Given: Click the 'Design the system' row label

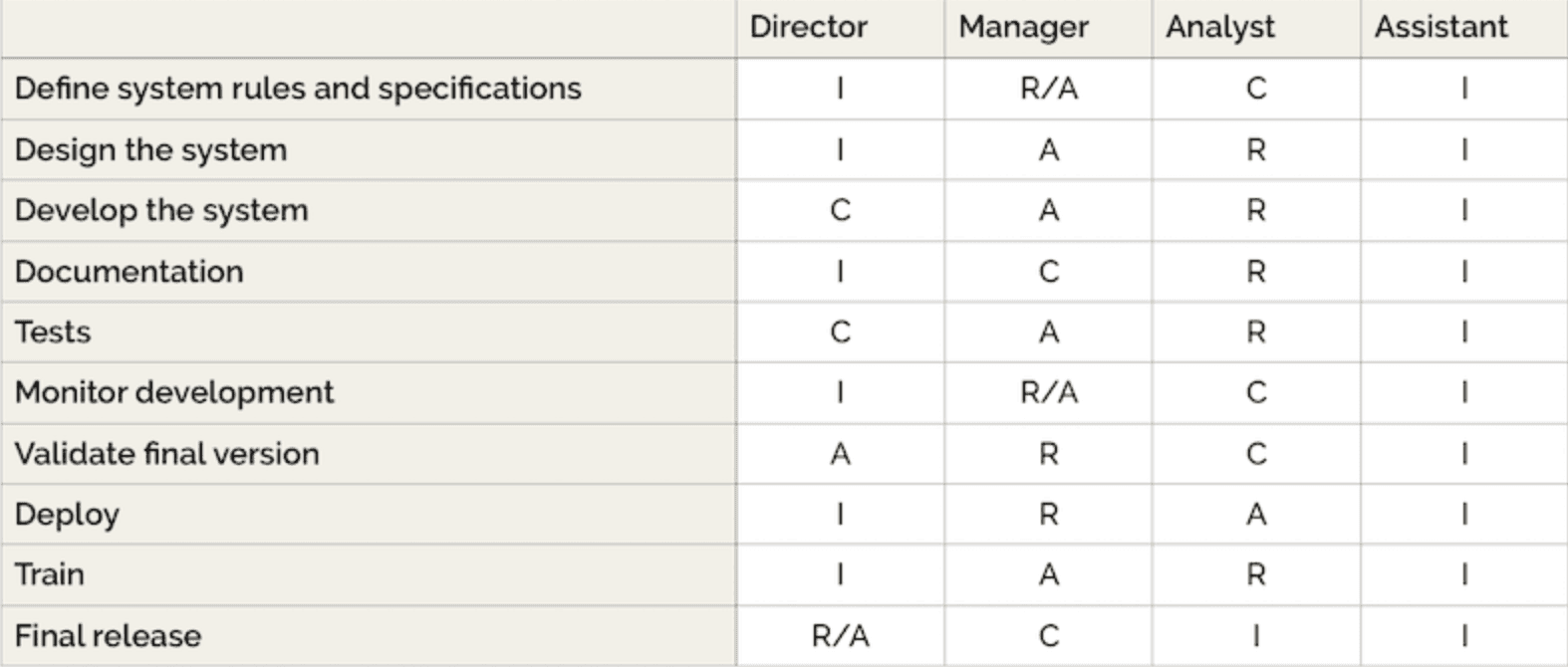Looking at the screenshot, I should pyautogui.click(x=150, y=150).
